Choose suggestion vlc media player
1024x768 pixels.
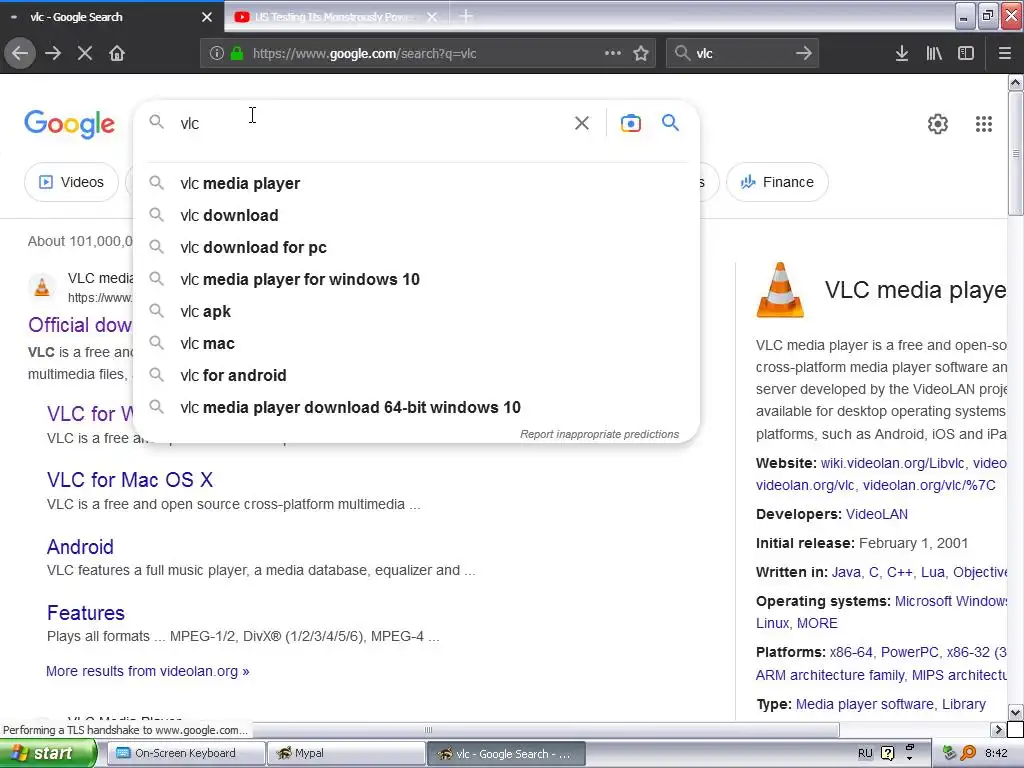coord(416,184)
